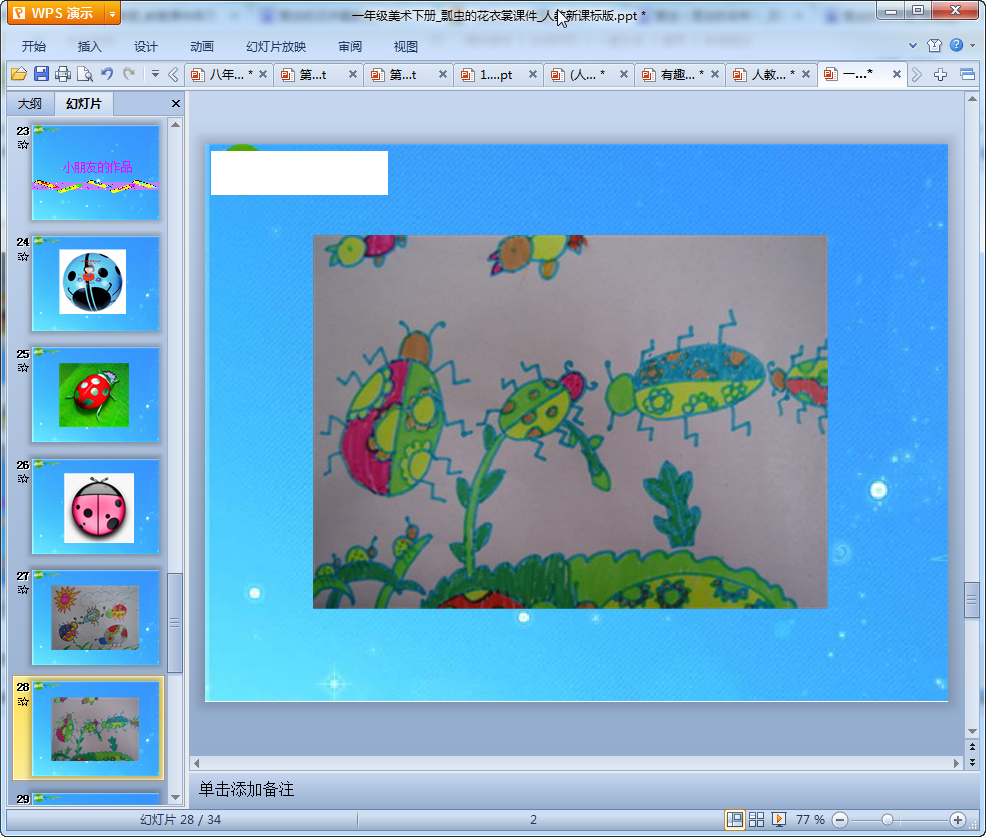Open the 幻灯片放映 ribbon tab
Screen dimensions: 986x837
click(276, 47)
